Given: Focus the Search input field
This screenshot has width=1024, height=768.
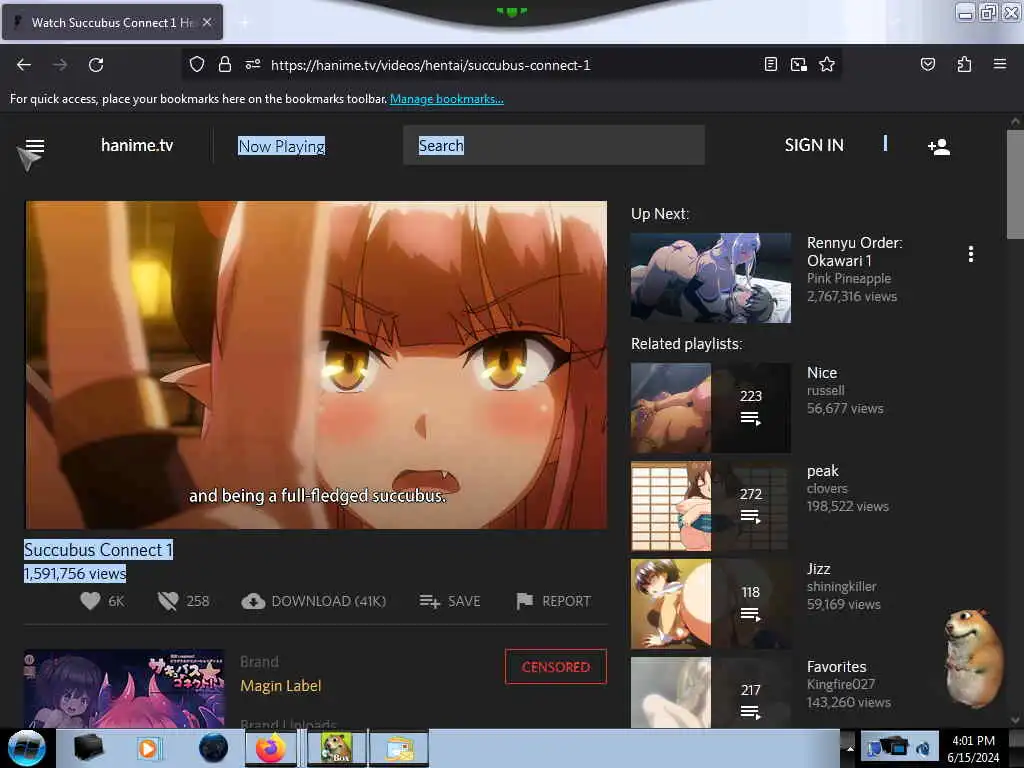Looking at the screenshot, I should point(554,145).
